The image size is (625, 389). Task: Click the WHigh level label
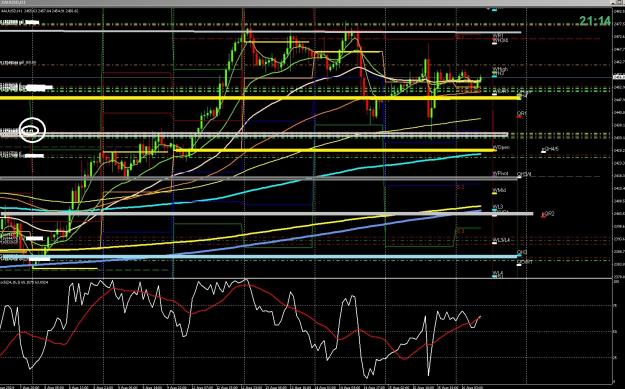tap(500, 69)
